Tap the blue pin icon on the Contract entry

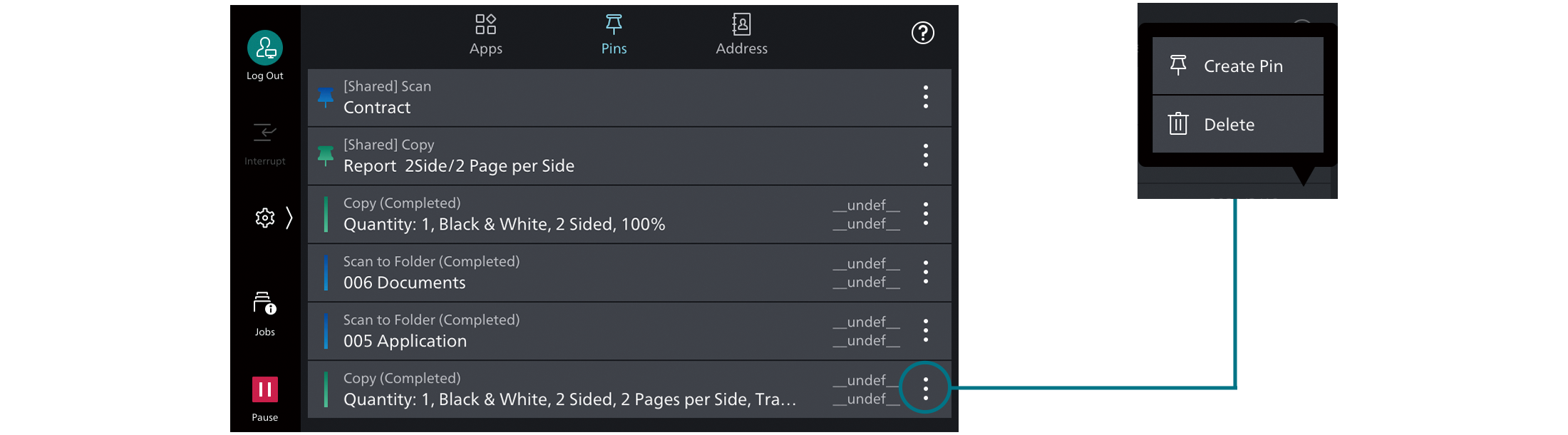(x=325, y=98)
